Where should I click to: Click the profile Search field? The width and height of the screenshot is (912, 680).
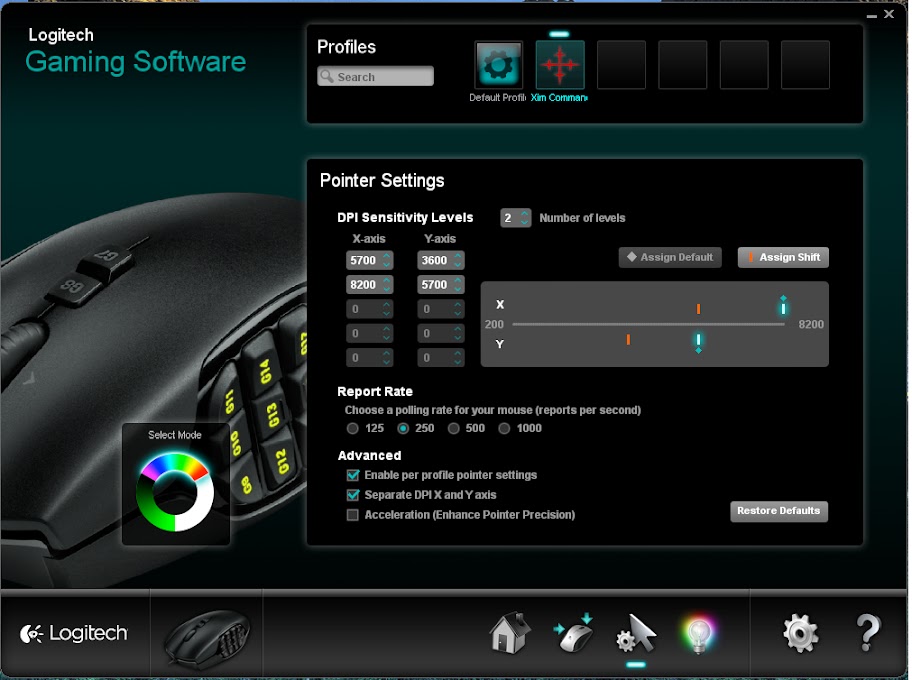pyautogui.click(x=375, y=75)
